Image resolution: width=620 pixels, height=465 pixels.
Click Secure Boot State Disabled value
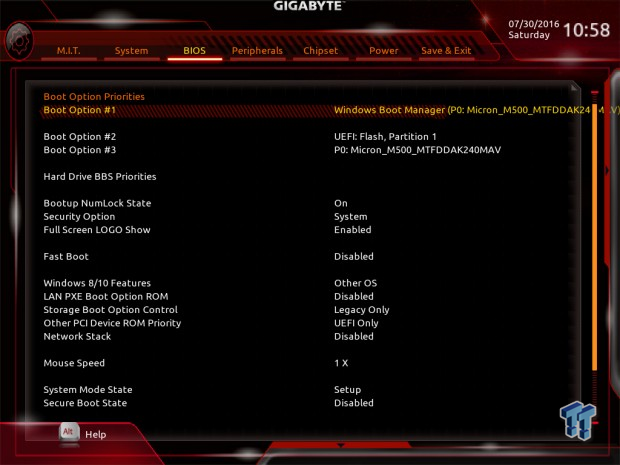point(353,403)
